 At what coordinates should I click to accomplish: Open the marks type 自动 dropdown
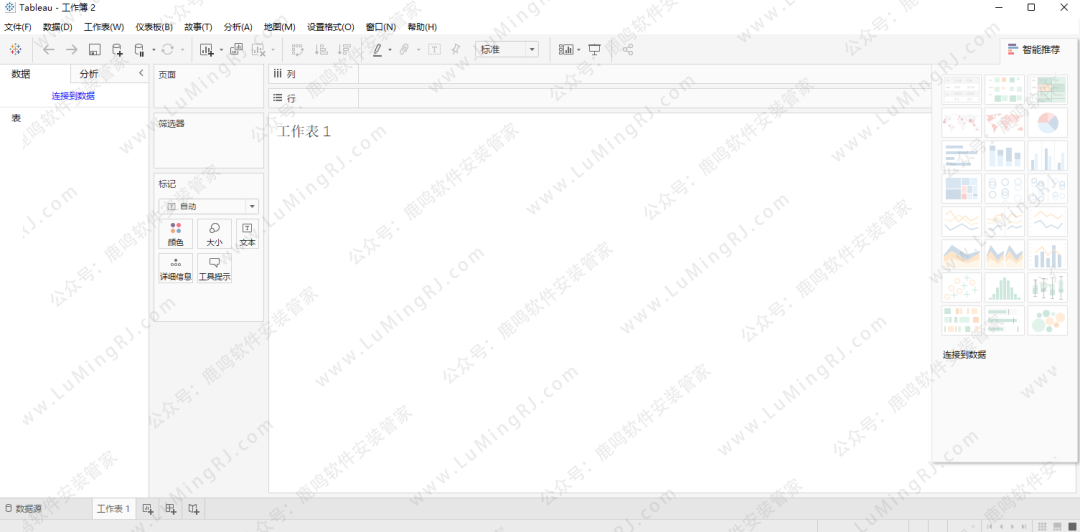click(209, 206)
